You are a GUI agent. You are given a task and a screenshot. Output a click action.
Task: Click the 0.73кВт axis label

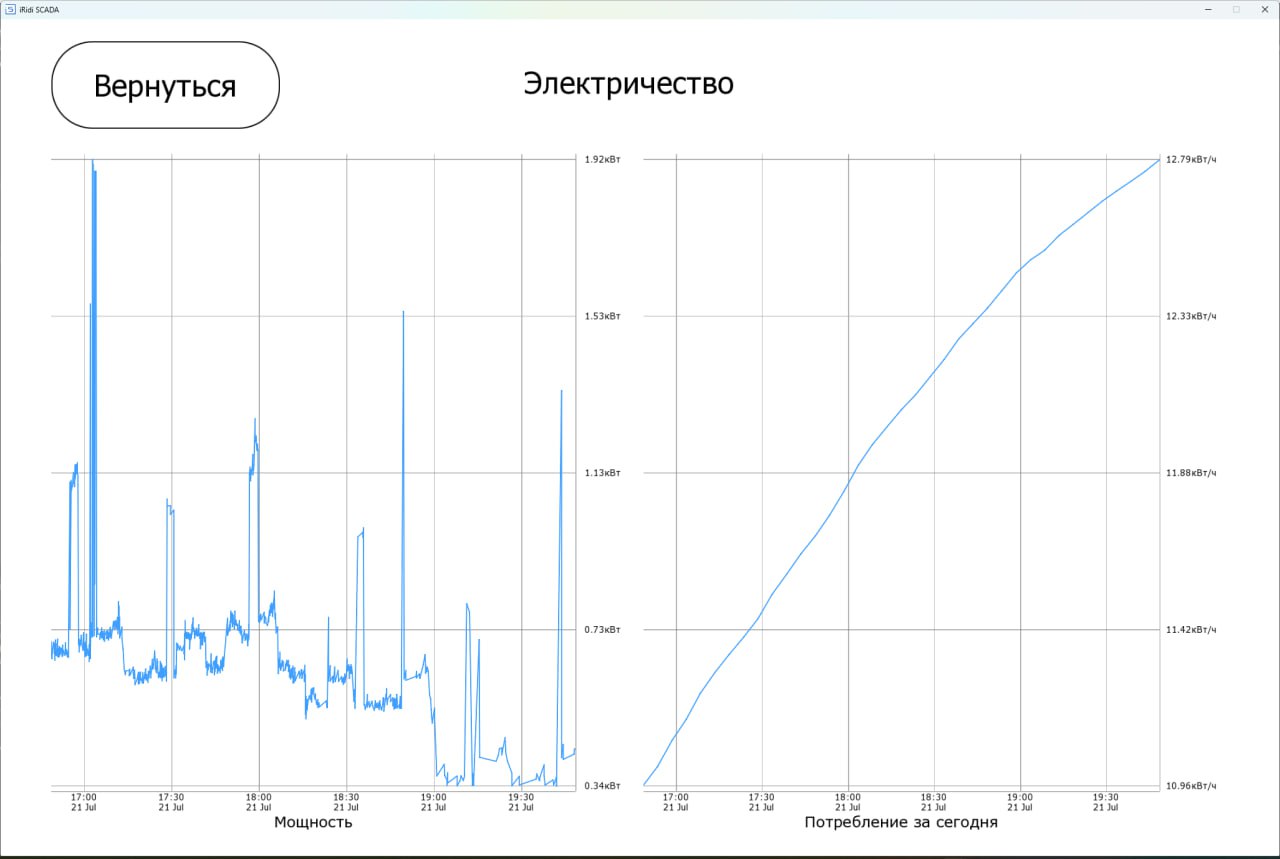pyautogui.click(x=602, y=629)
